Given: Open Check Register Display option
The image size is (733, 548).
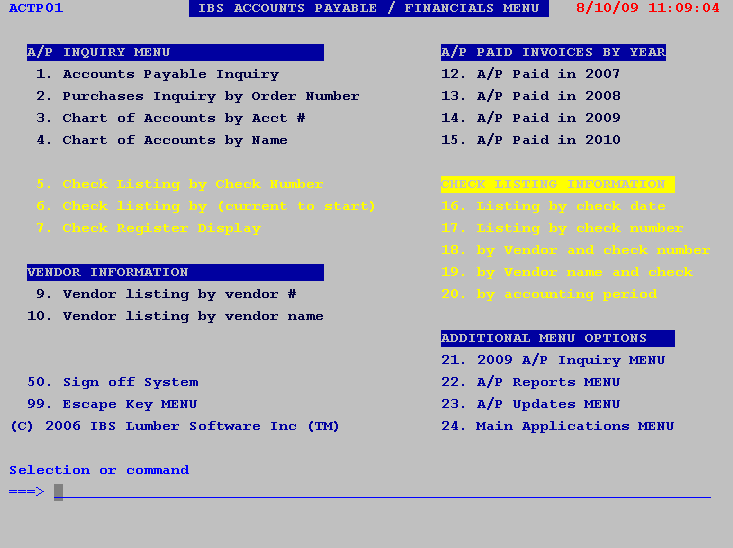Looking at the screenshot, I should (x=148, y=228).
